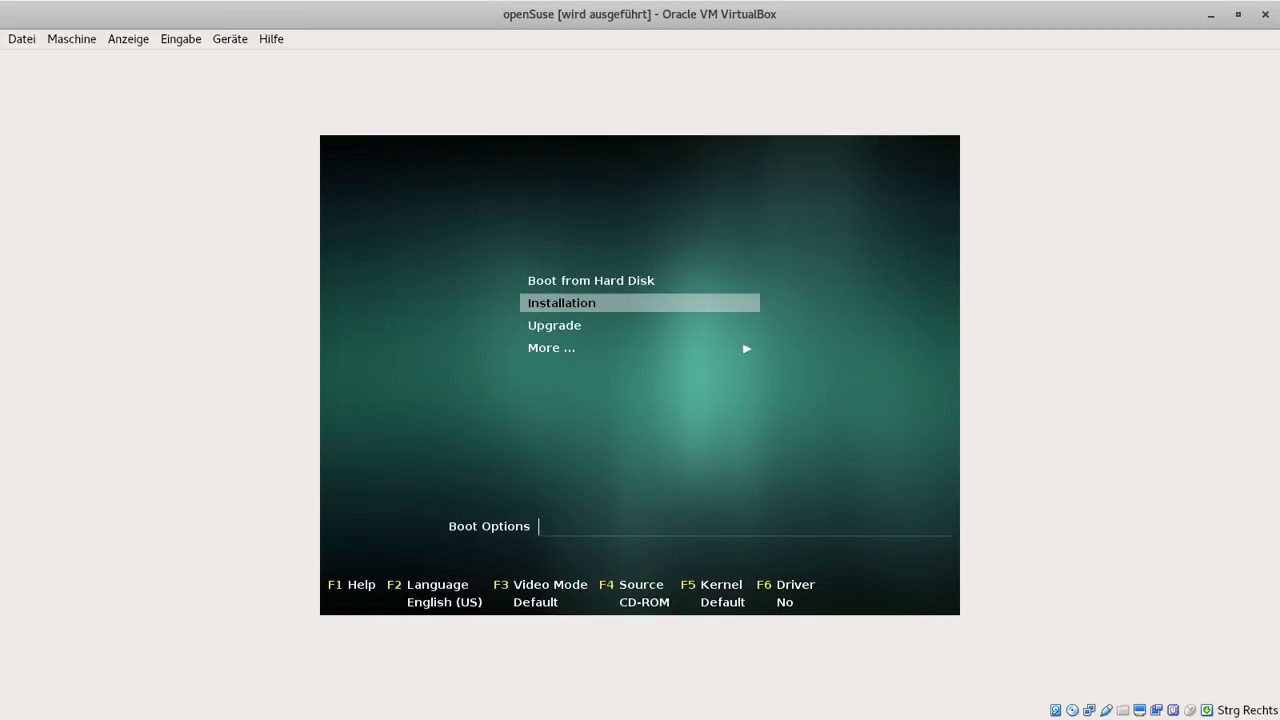1280x720 pixels.
Task: Open the F5 Kernel selector
Action: 711,585
